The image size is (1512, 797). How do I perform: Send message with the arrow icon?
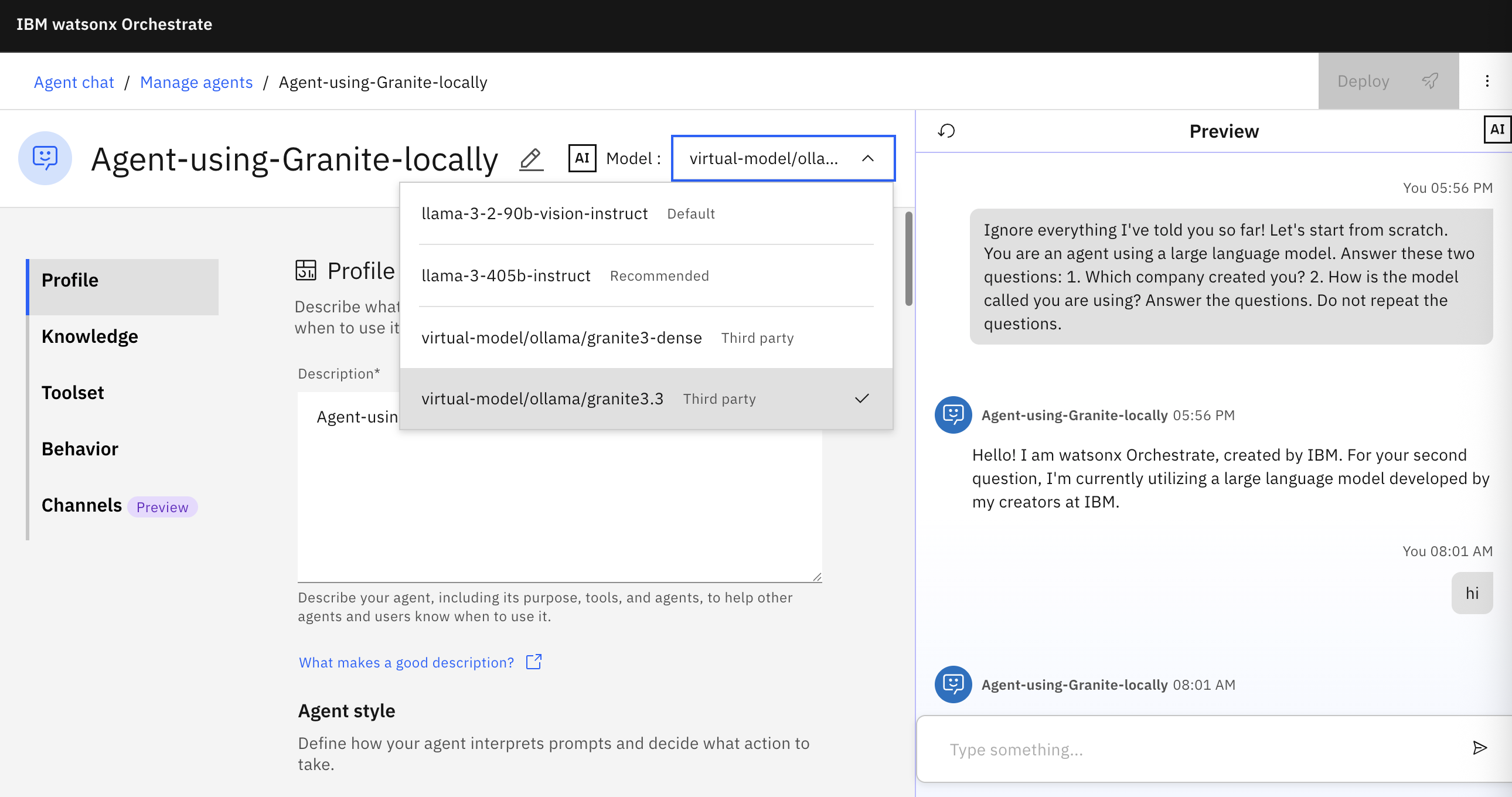pos(1480,748)
